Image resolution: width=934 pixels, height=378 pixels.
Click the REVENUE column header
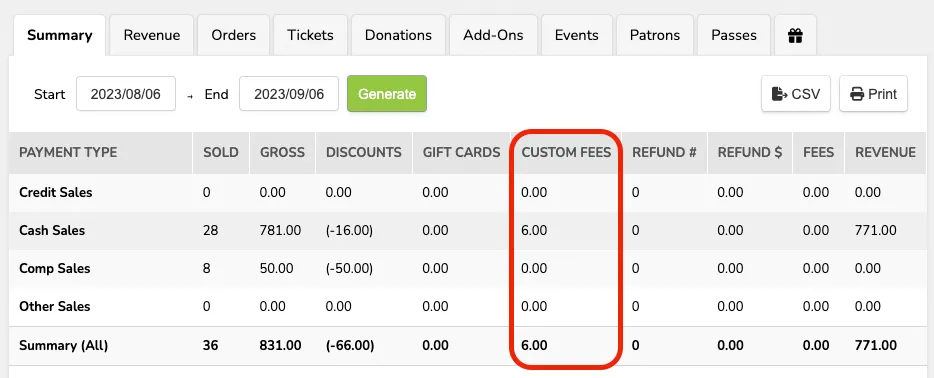(886, 152)
